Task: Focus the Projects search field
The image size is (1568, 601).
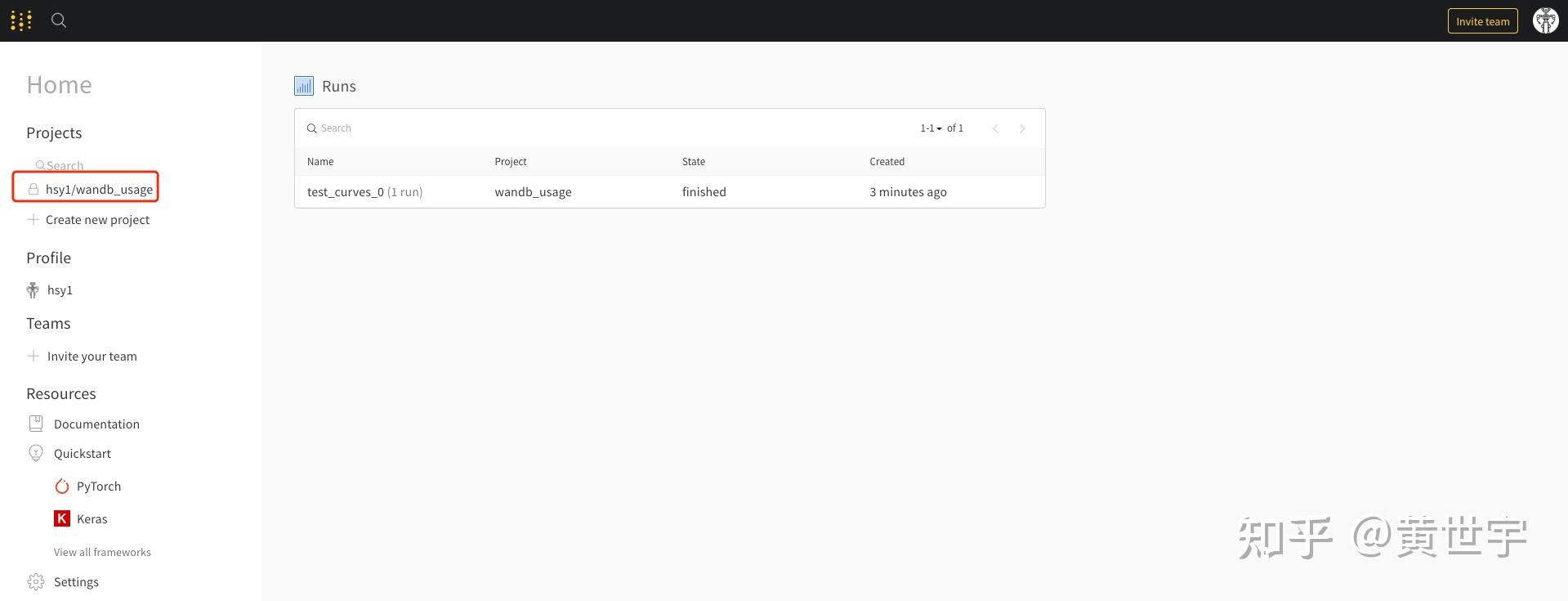Action: (65, 166)
